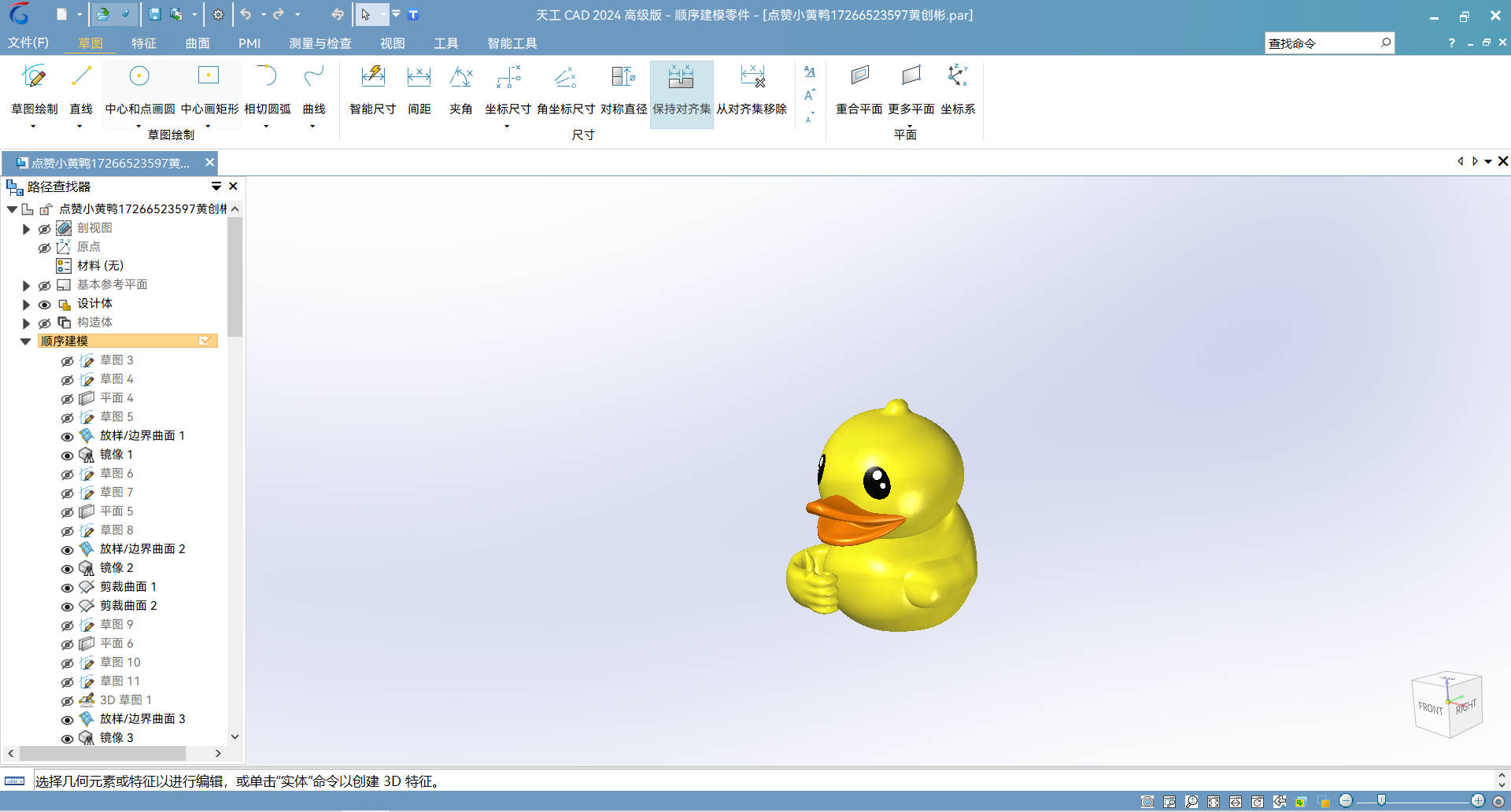Switch to the 工具 ribbon tab
Image resolution: width=1511 pixels, height=812 pixels.
[446, 43]
